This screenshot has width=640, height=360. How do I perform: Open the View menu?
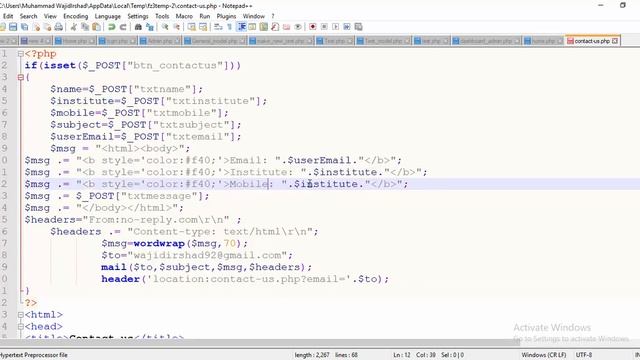pos(50,16)
